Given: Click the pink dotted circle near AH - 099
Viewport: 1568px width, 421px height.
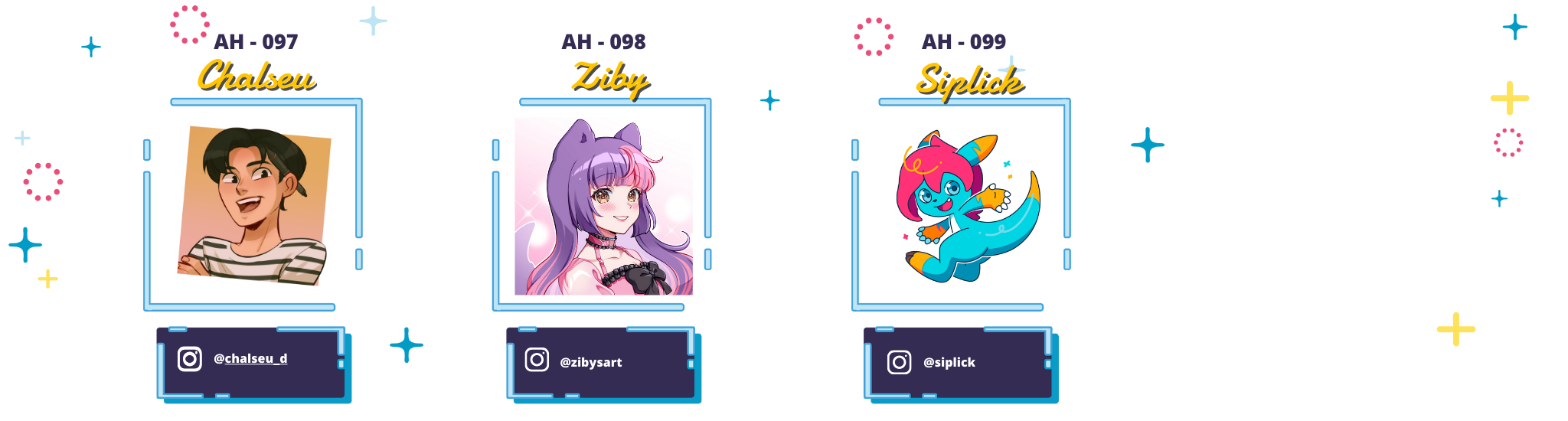Looking at the screenshot, I should pos(874,37).
